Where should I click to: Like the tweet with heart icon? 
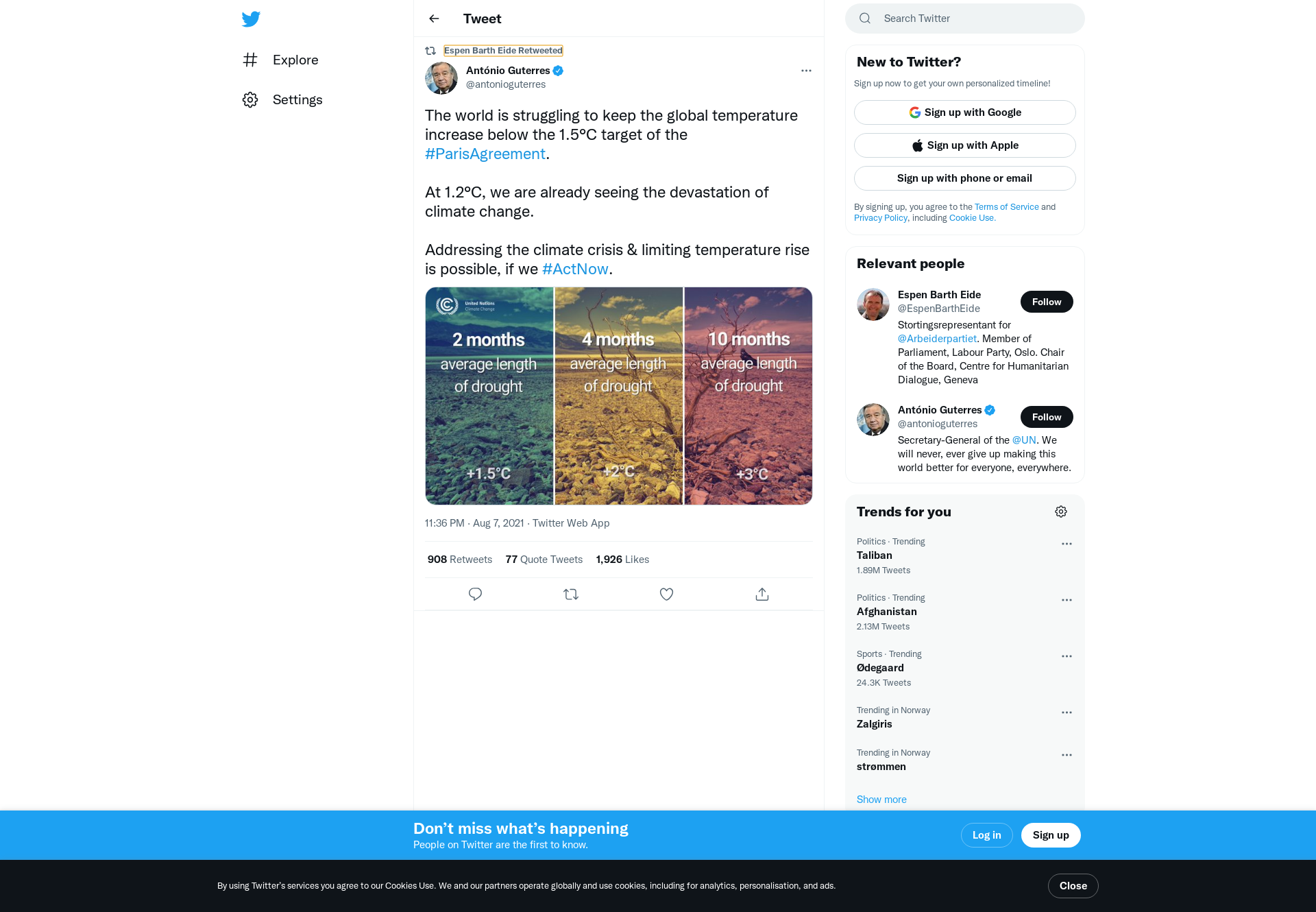[666, 594]
